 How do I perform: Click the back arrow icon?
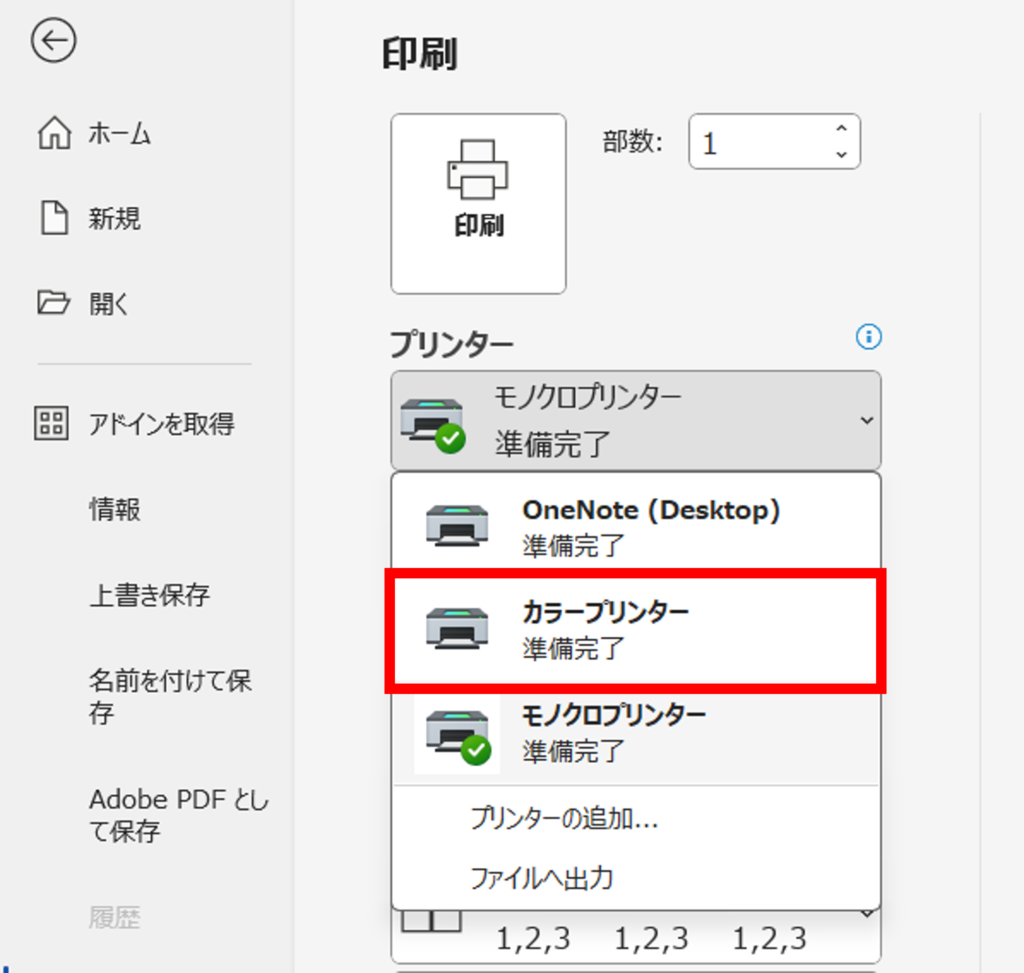pyautogui.click(x=54, y=41)
